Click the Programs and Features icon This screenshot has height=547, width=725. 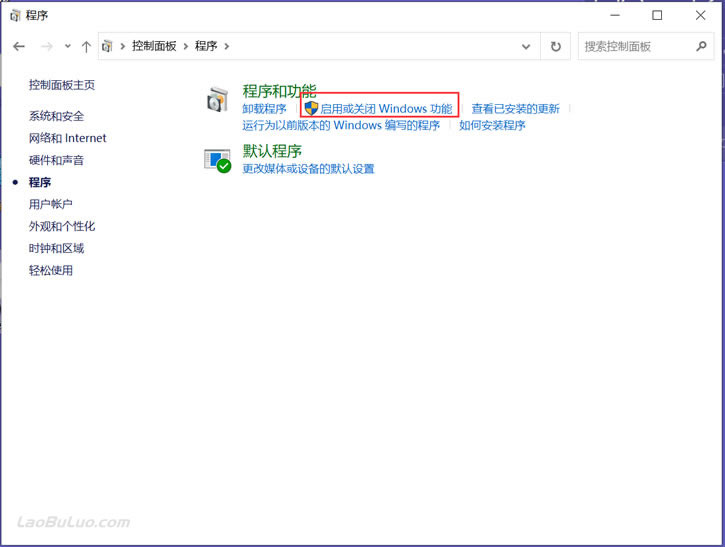[217, 99]
